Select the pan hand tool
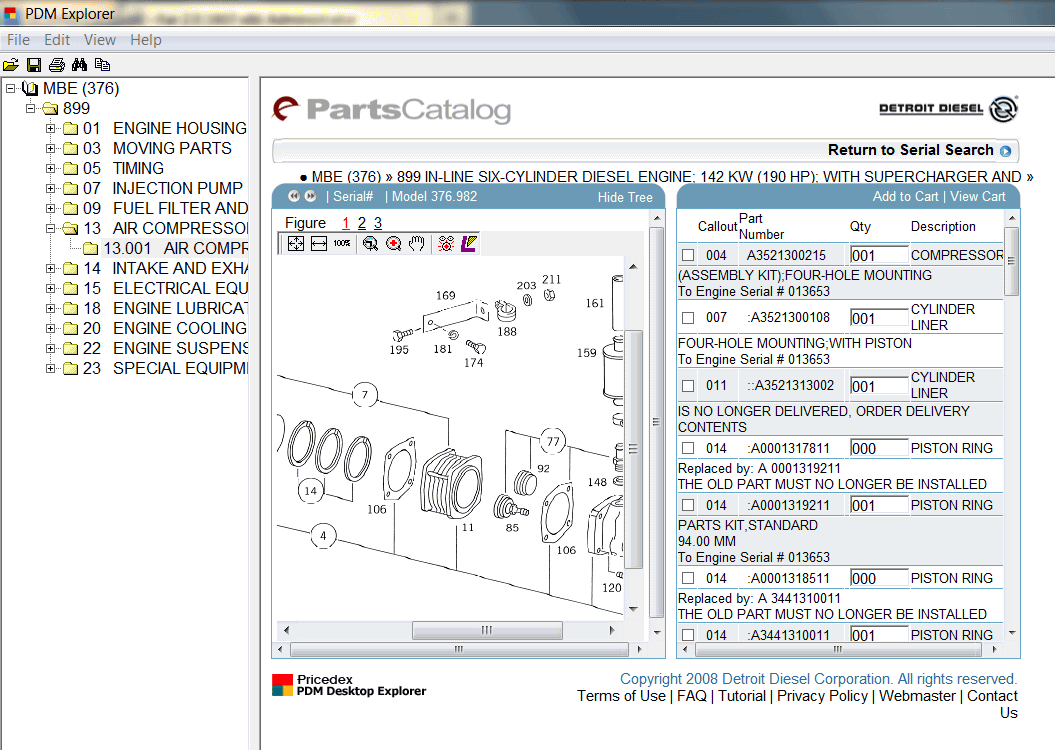This screenshot has width=1055, height=750. pos(417,244)
